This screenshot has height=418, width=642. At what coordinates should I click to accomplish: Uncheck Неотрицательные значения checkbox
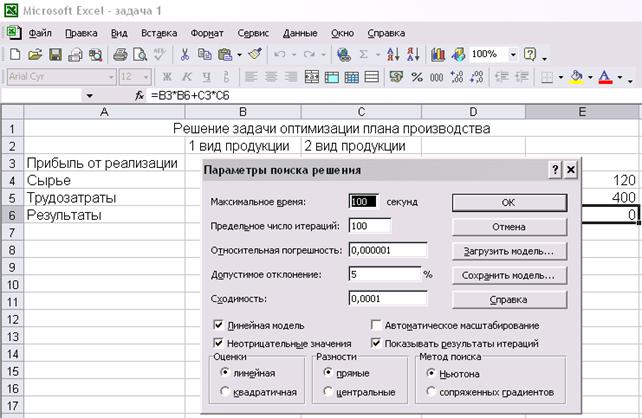tap(220, 343)
